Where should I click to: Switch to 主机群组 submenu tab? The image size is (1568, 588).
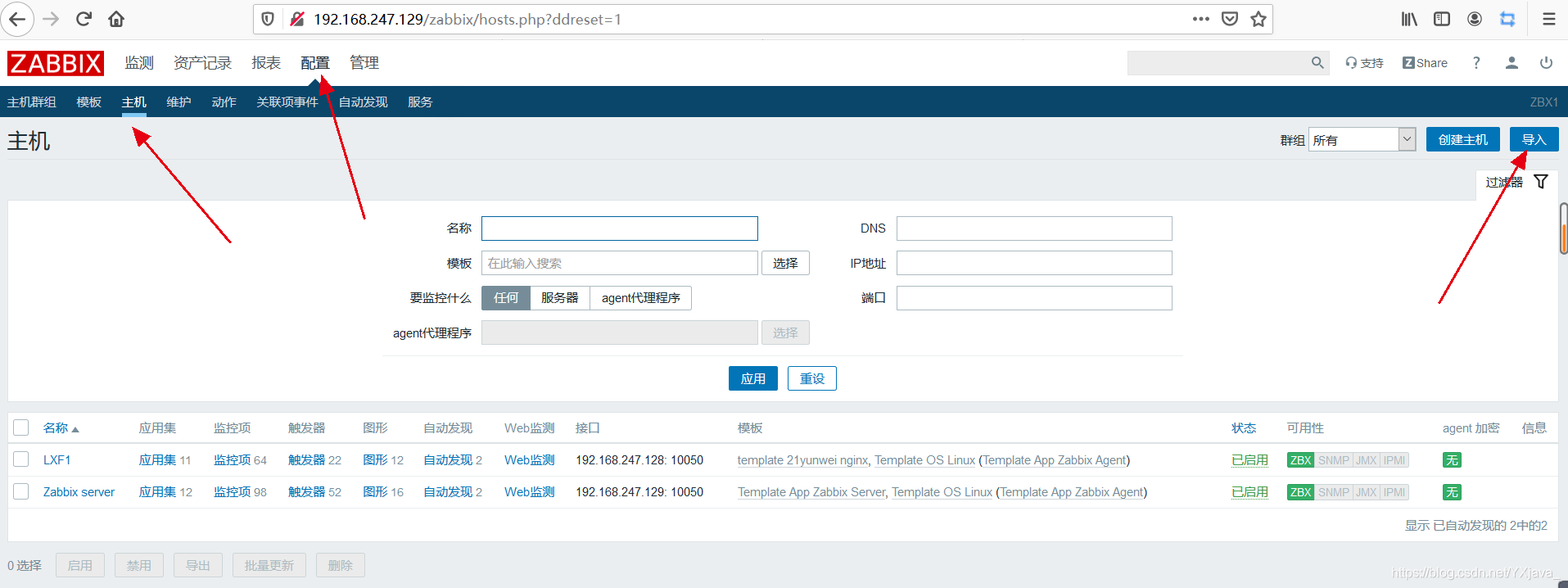(x=32, y=102)
